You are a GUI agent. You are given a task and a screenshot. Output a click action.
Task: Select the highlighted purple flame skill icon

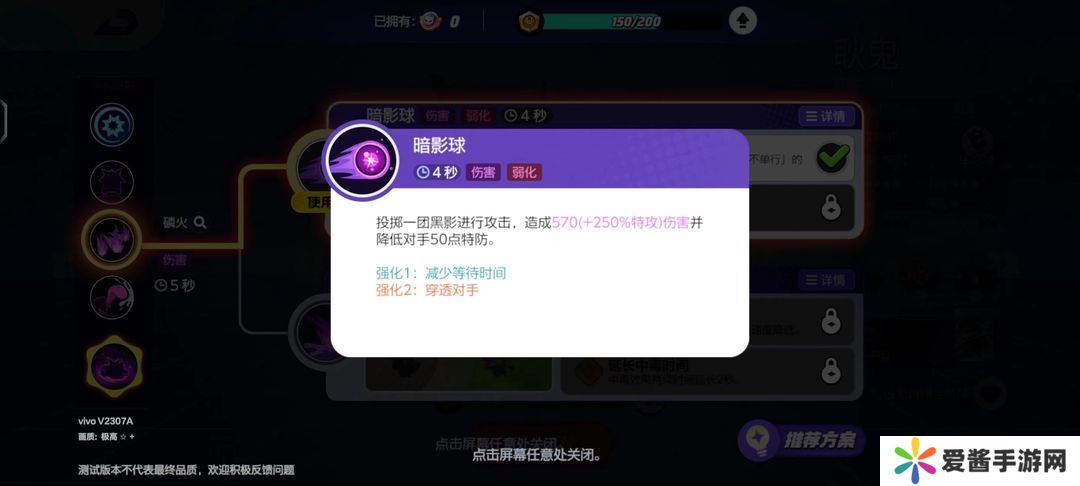tap(112, 240)
